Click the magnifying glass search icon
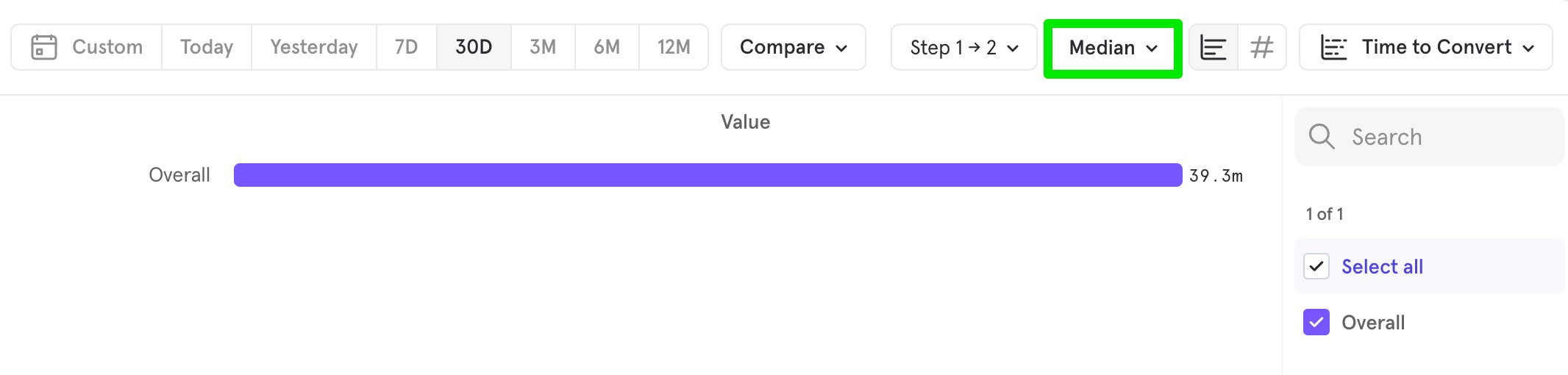Viewport: 1568px width, 375px height. pos(1322,137)
